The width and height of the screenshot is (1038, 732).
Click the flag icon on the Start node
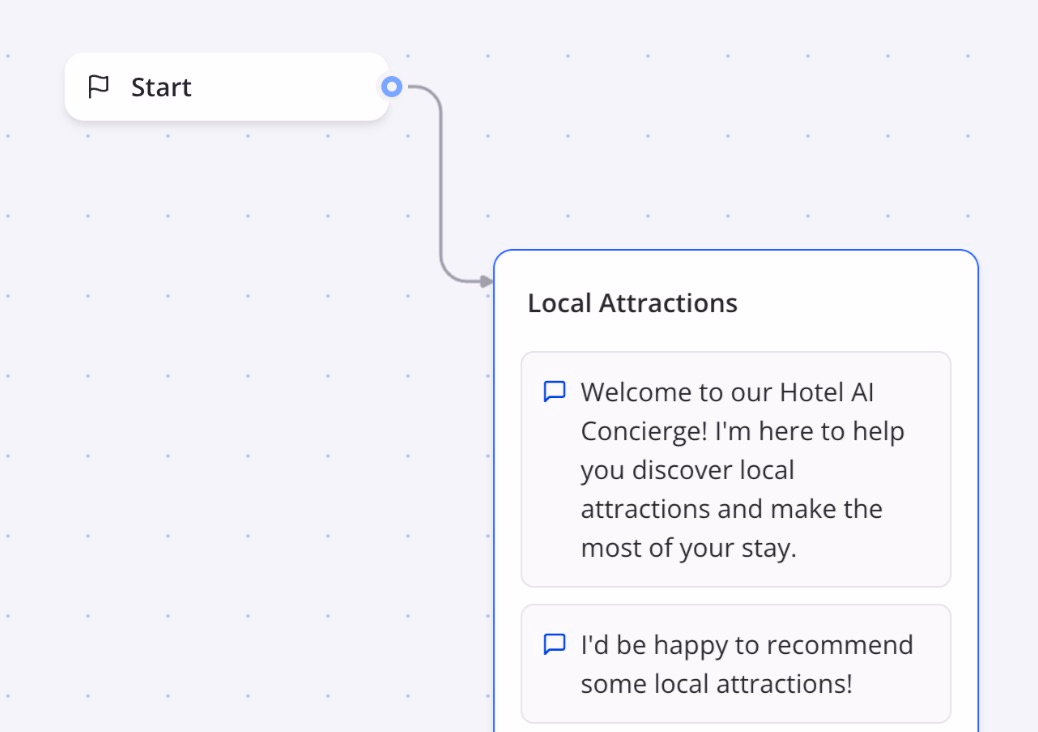tap(98, 87)
